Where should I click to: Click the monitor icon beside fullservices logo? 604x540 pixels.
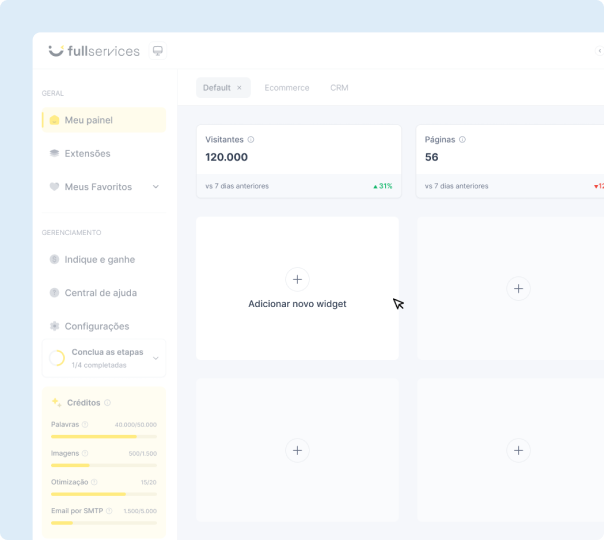pyautogui.click(x=157, y=51)
